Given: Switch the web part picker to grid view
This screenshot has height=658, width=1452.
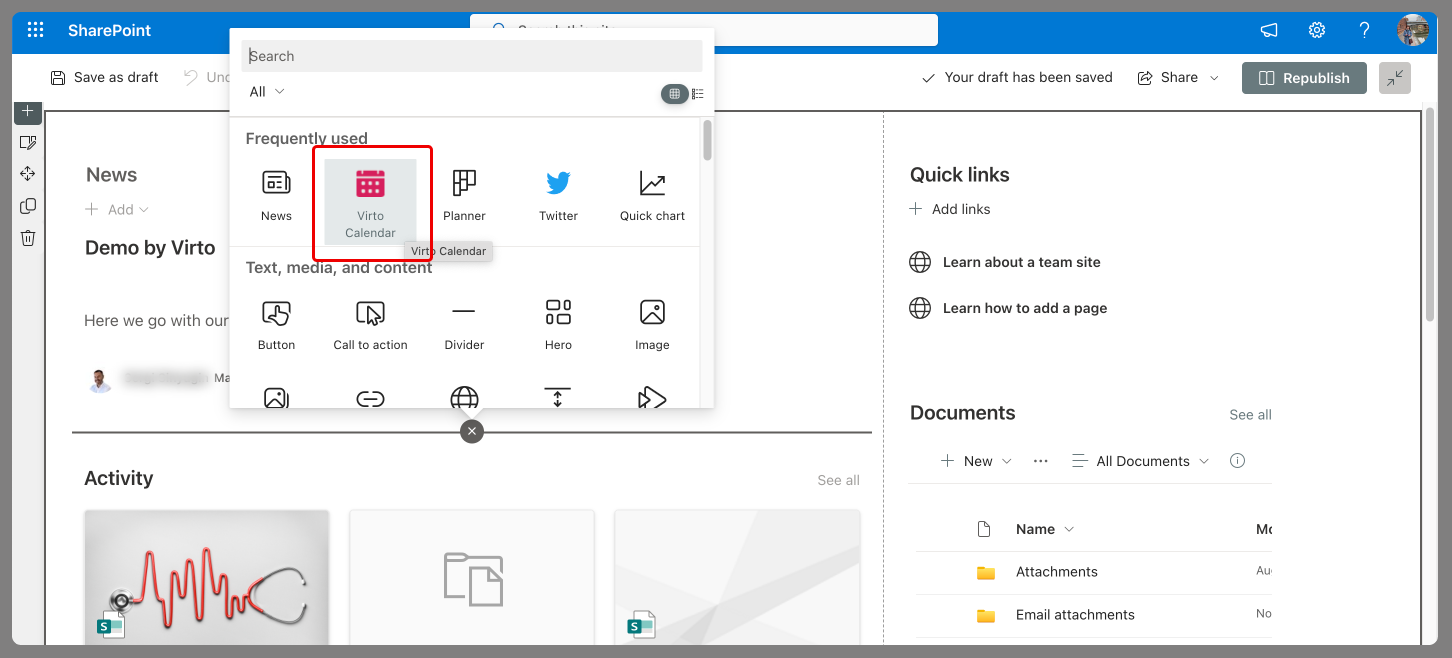Looking at the screenshot, I should (674, 93).
